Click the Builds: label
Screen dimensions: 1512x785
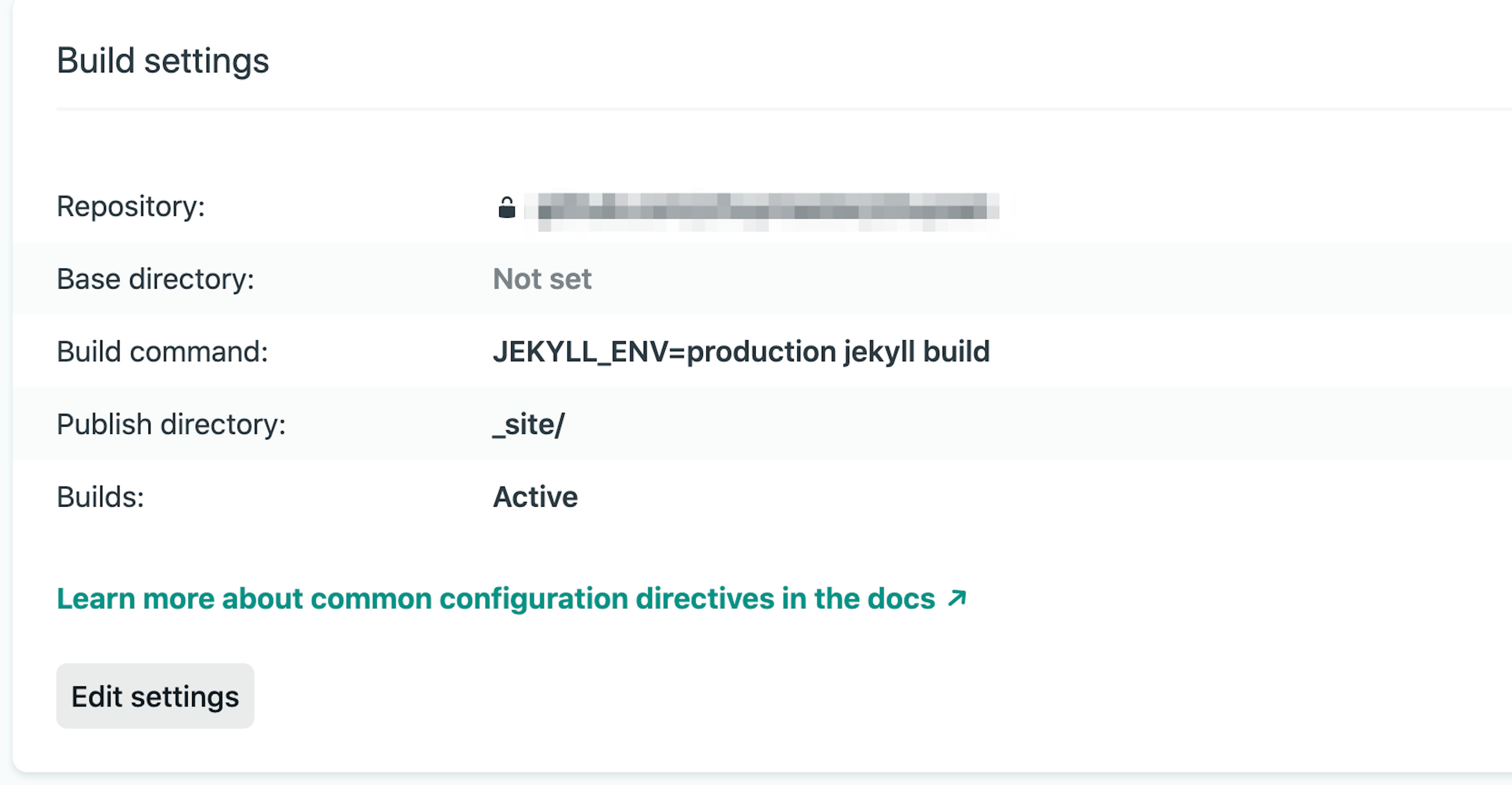[x=100, y=498]
